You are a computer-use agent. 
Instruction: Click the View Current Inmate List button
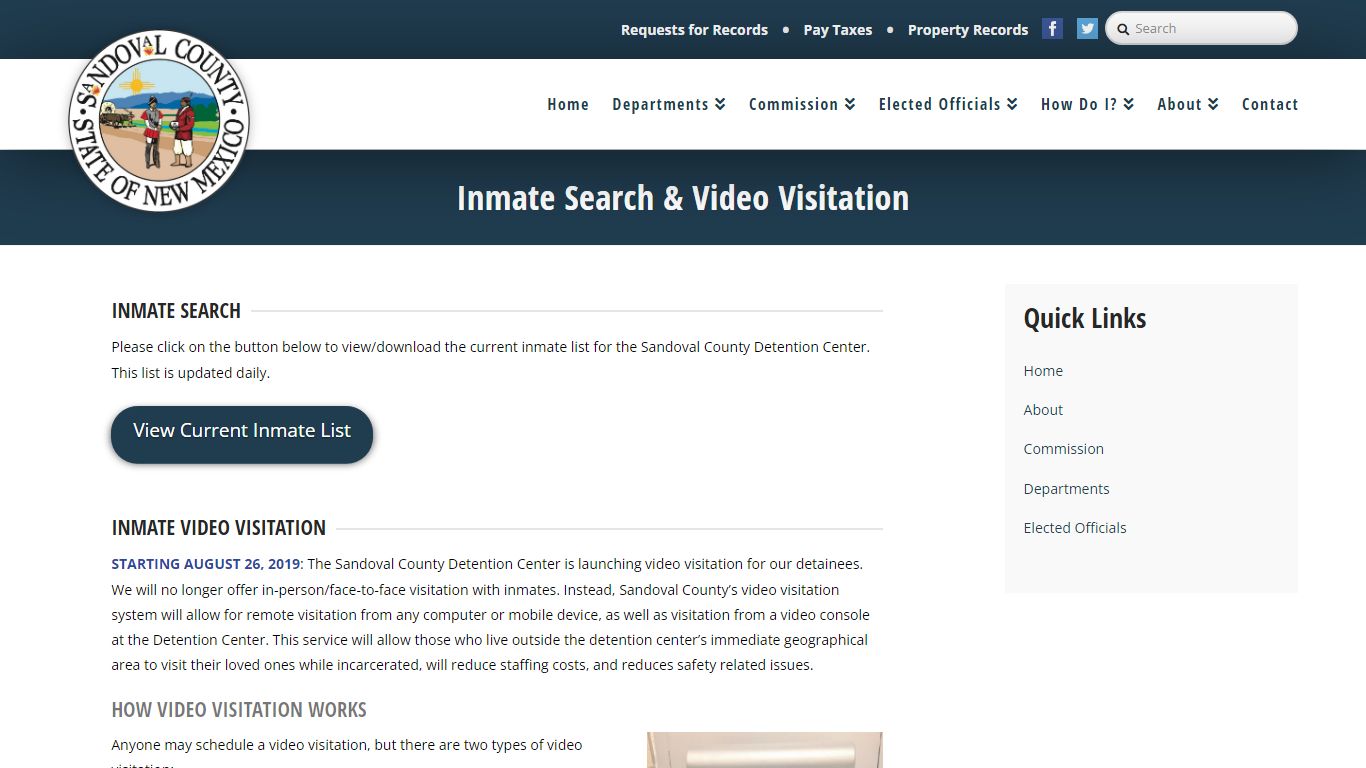point(242,434)
